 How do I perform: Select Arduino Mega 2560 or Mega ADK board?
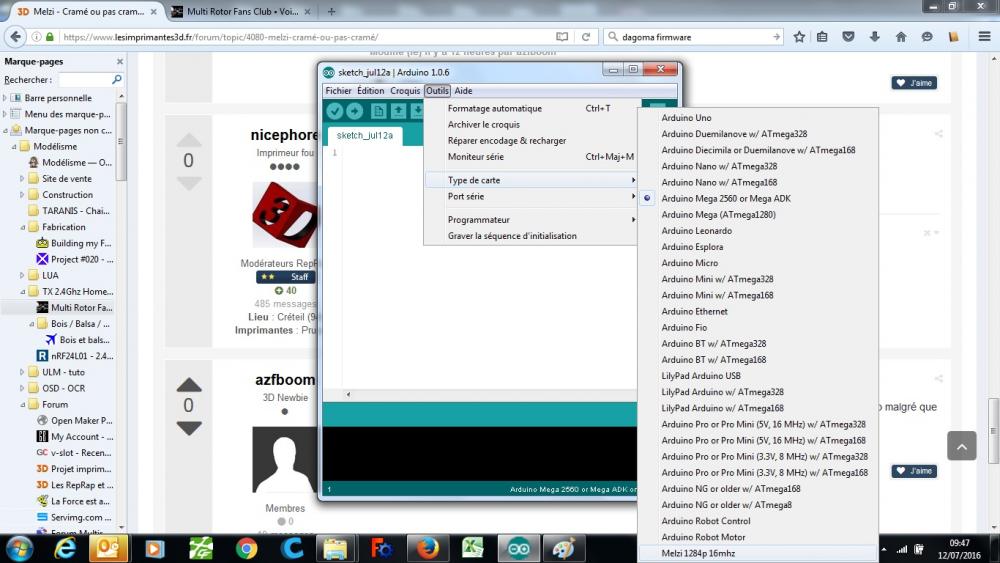pos(726,198)
